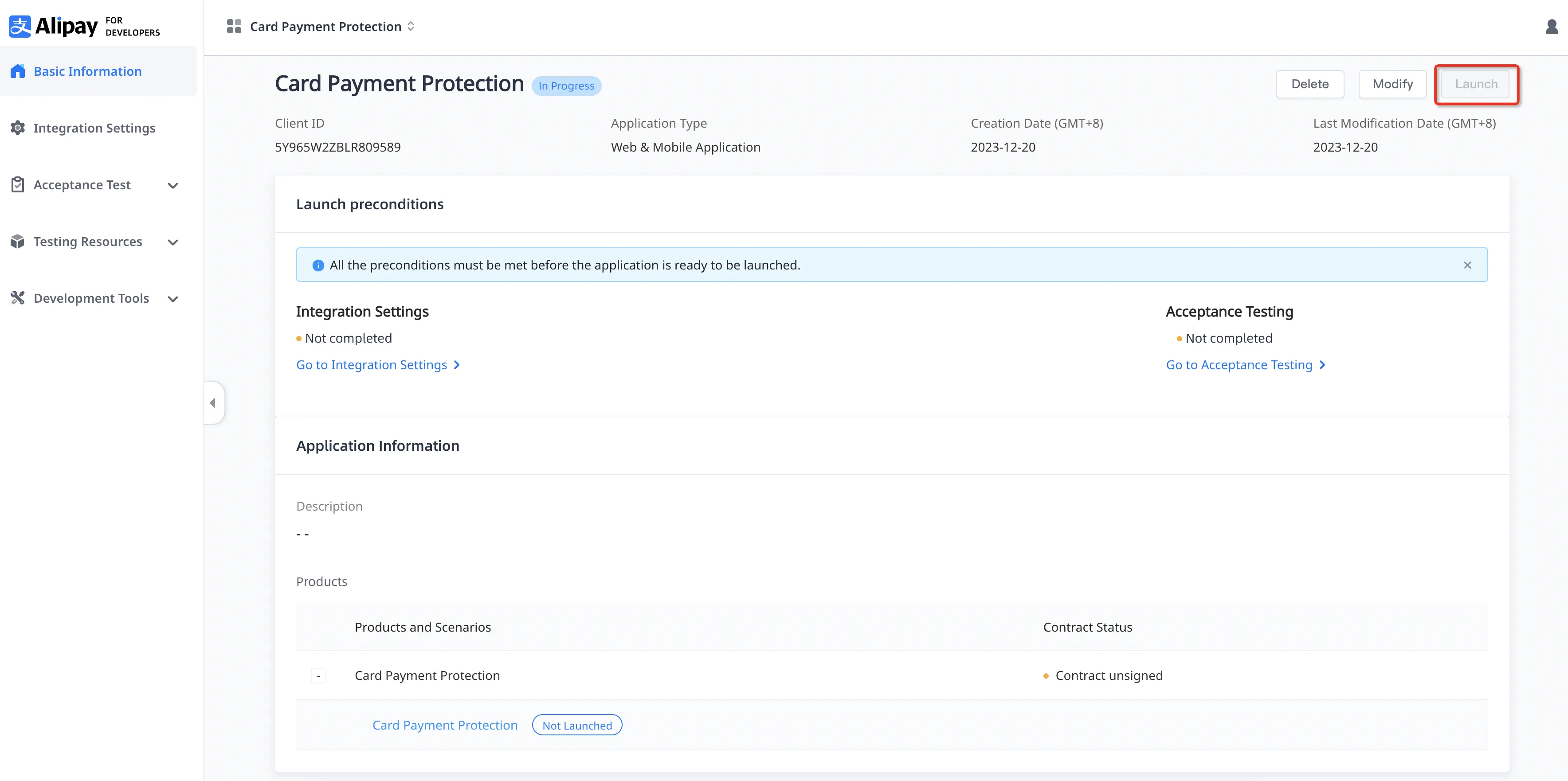
Task: Click the Acceptance Test clipboard icon
Action: click(x=18, y=184)
